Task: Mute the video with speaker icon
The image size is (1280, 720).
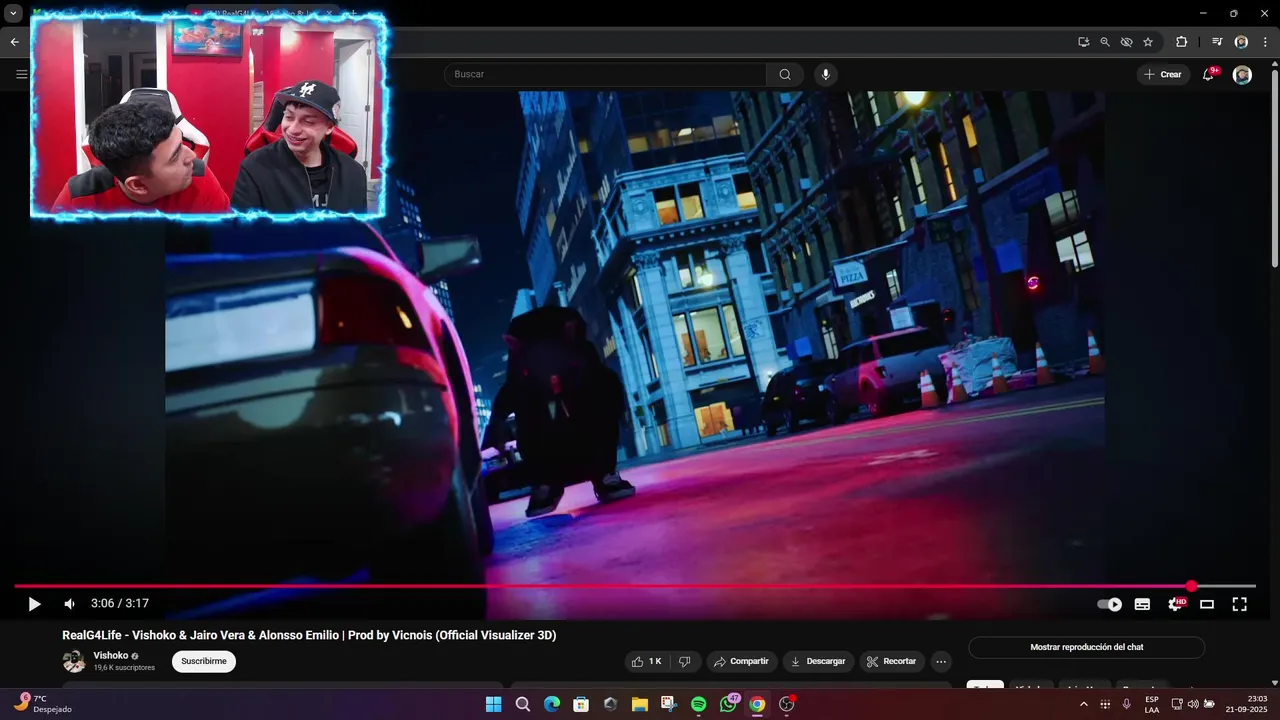Action: pyautogui.click(x=70, y=604)
